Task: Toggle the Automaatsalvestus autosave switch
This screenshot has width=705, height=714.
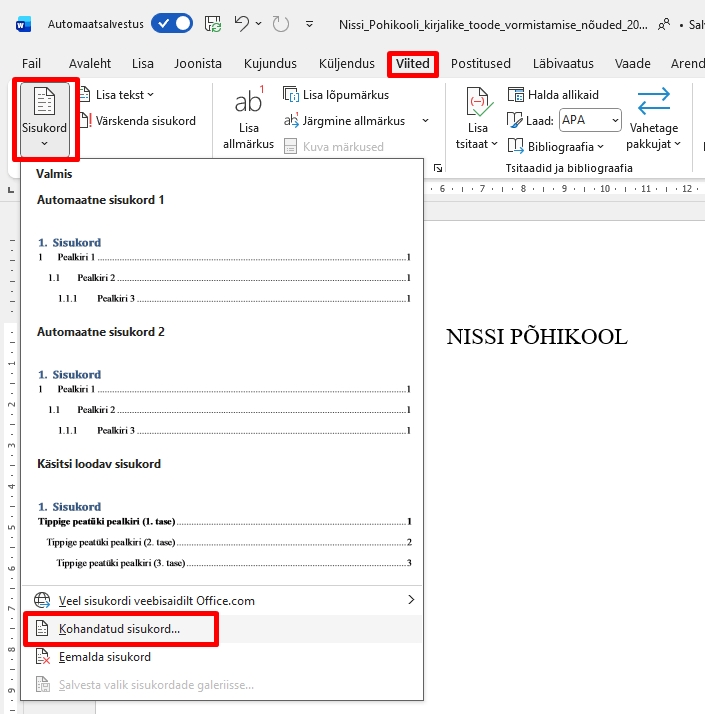Action: 171,23
